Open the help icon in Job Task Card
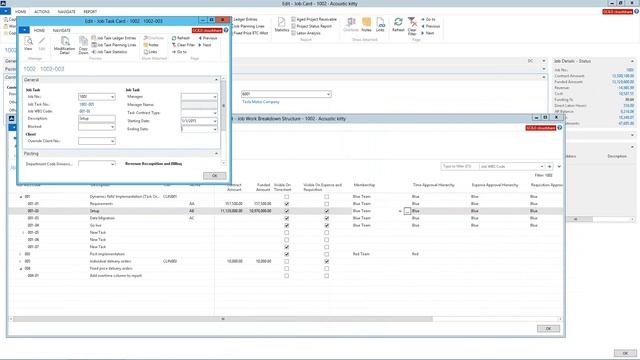This screenshot has height=360, width=640. [226, 30]
